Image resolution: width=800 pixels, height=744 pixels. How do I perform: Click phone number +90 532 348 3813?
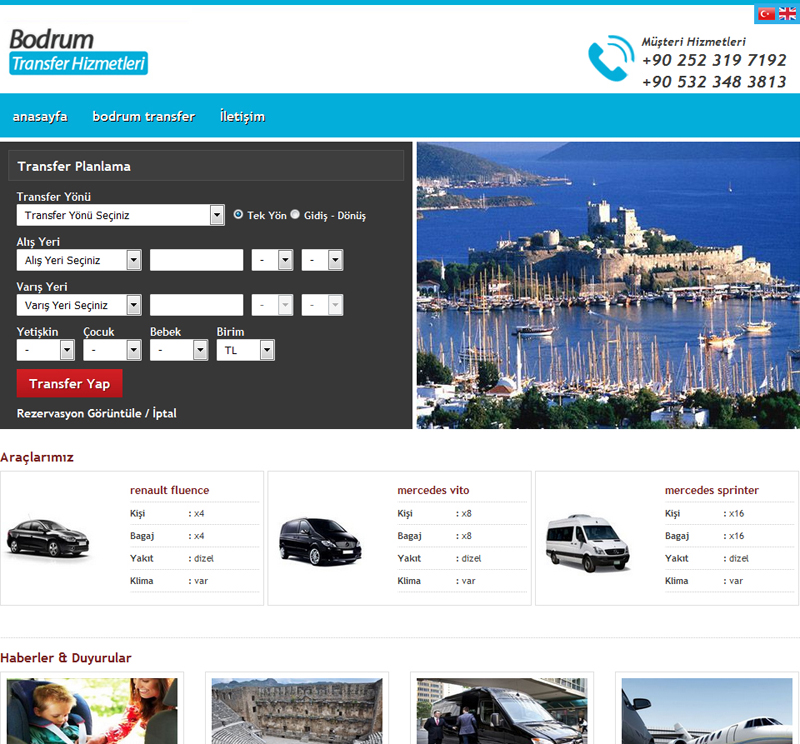[x=714, y=82]
